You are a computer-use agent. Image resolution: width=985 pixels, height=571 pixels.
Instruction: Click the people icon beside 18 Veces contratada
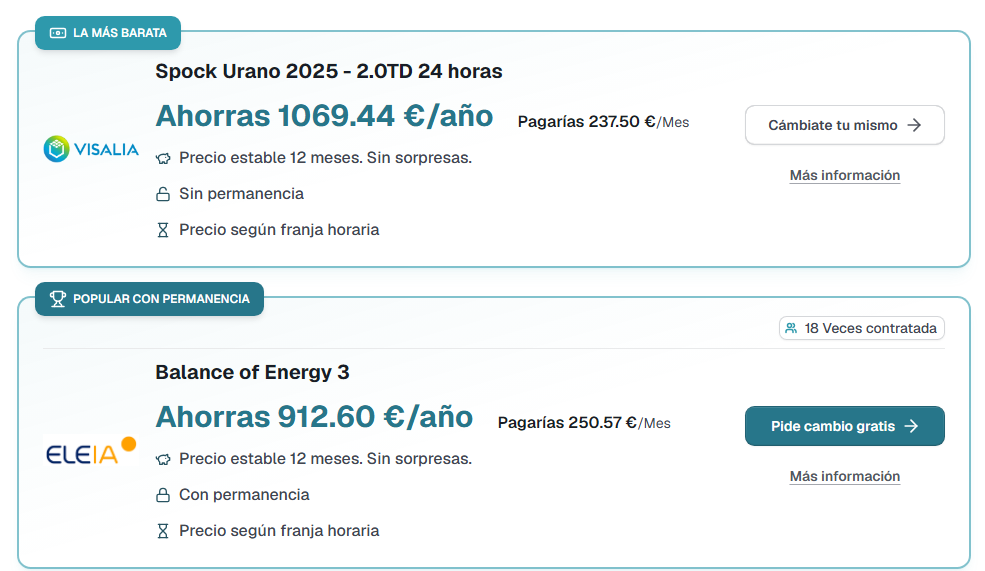click(x=792, y=328)
